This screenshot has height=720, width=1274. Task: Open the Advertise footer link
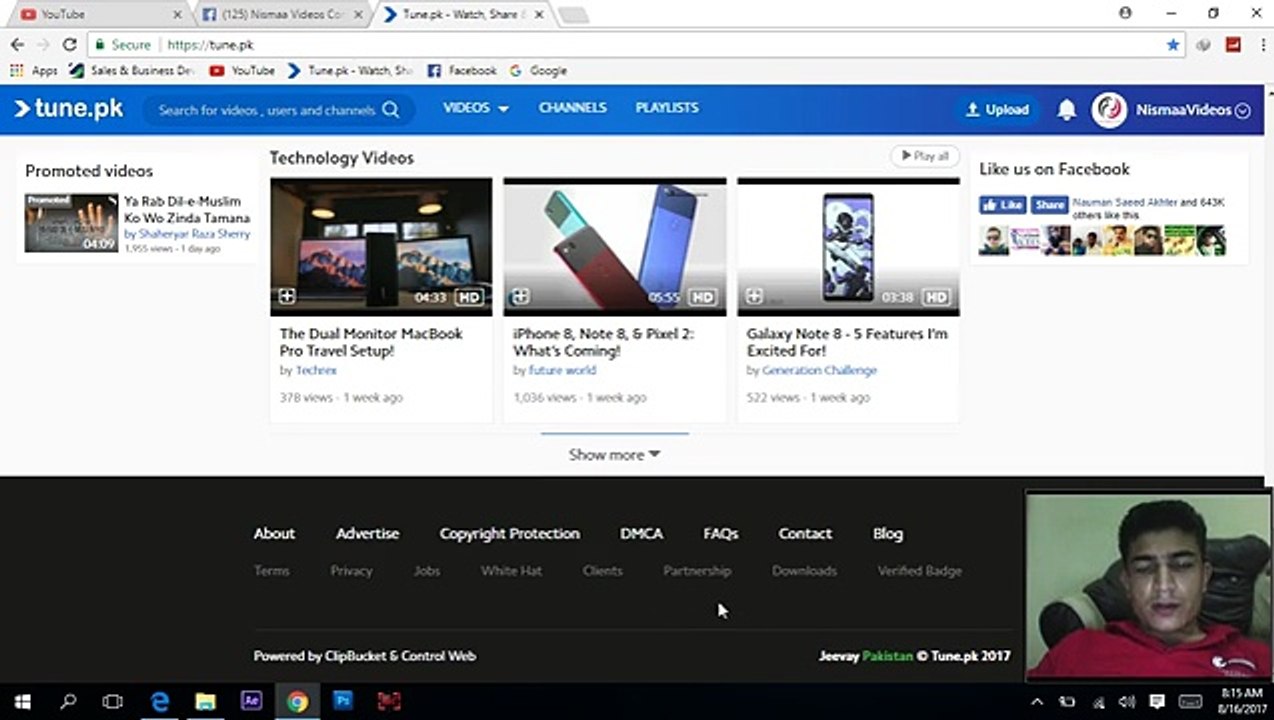(367, 533)
